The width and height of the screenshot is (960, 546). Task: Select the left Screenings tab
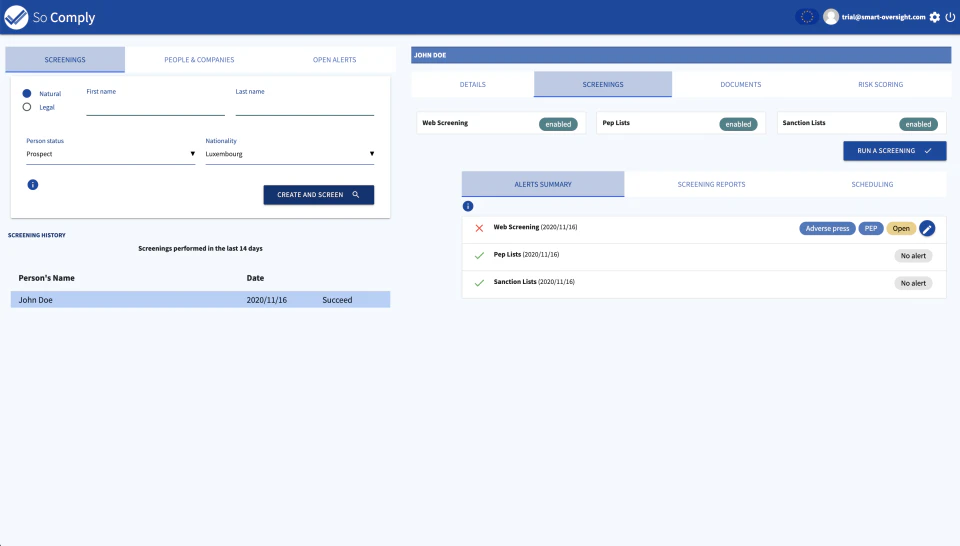(65, 60)
